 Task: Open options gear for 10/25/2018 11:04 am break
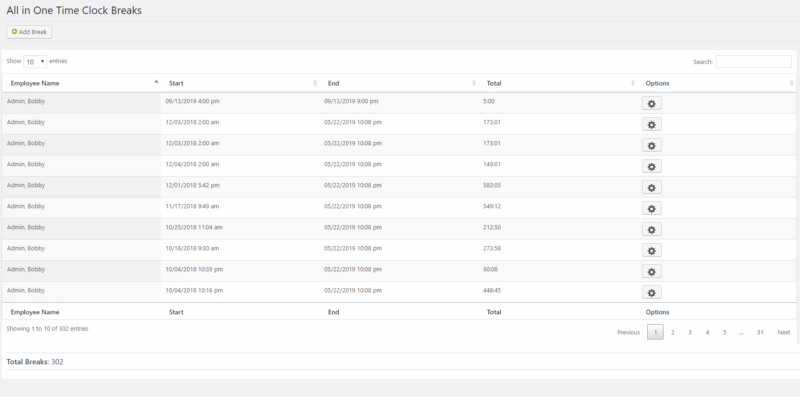(652, 229)
